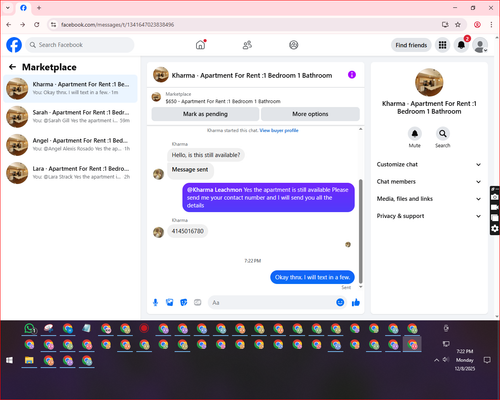Open the notifications bell
500x400 pixels.
[x=461, y=45]
